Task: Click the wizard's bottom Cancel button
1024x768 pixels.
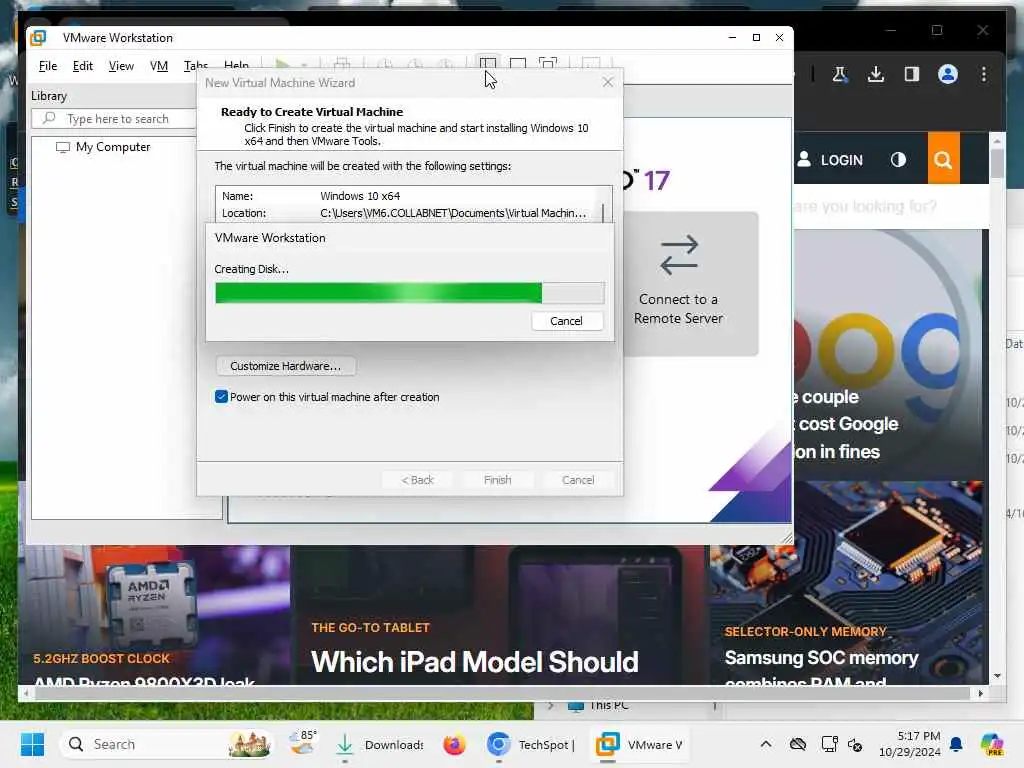Action: [x=578, y=479]
